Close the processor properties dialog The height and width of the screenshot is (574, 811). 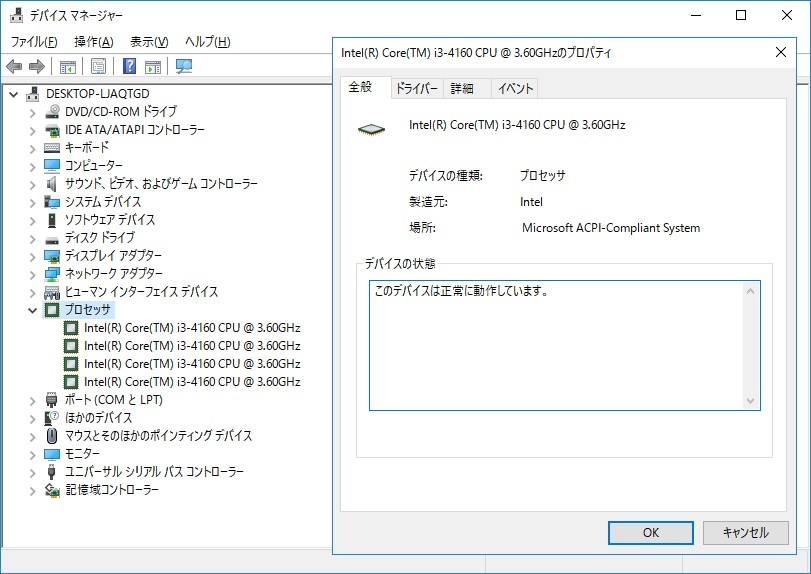(781, 52)
